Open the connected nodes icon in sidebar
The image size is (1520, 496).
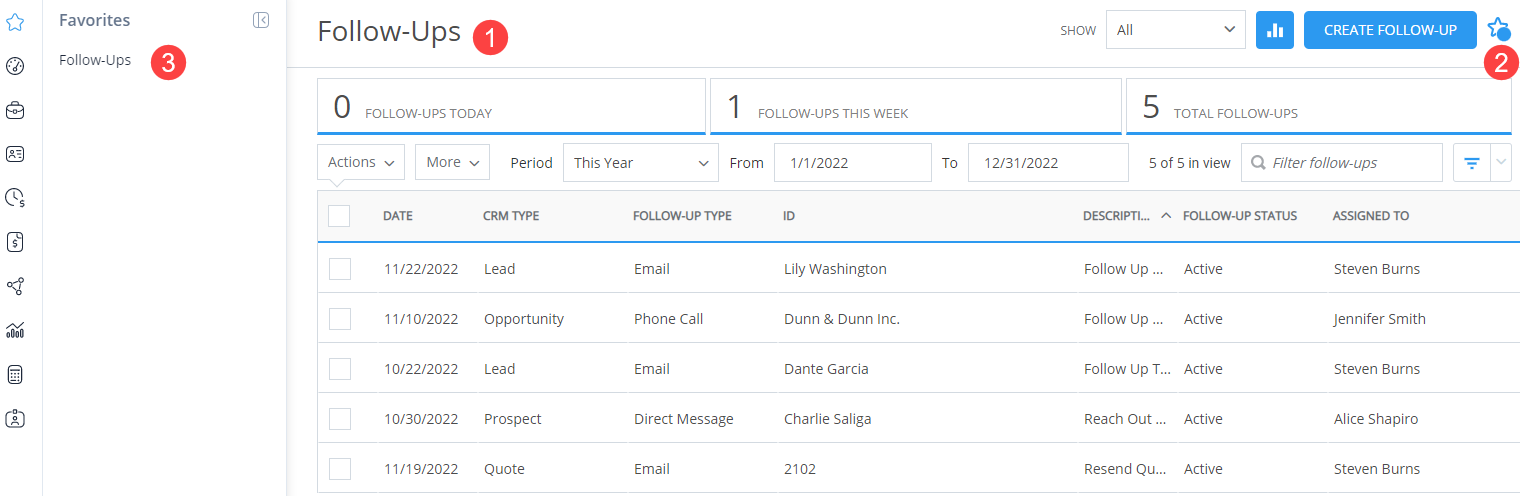(x=15, y=287)
